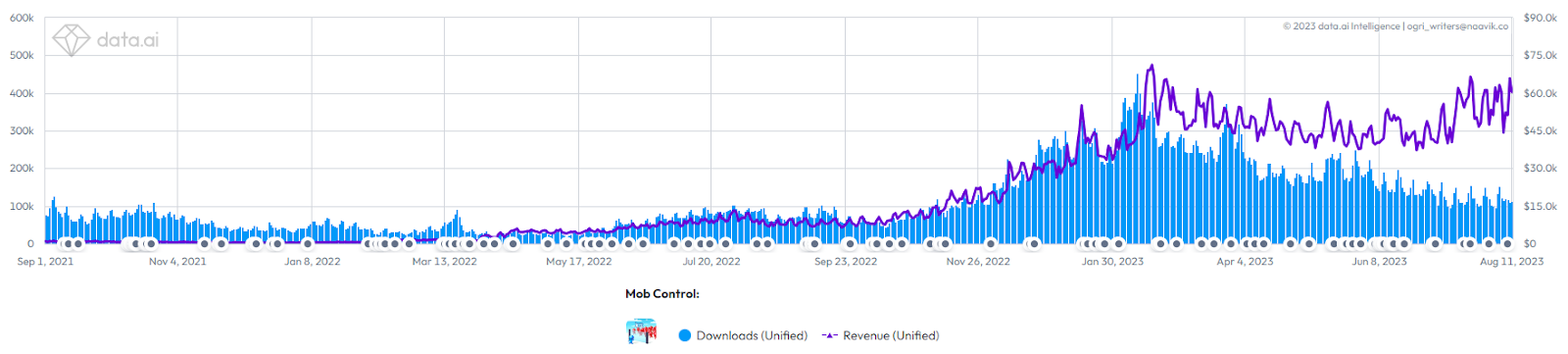Click the '400k' left axis label
The image size is (1568, 354).
[x=22, y=93]
